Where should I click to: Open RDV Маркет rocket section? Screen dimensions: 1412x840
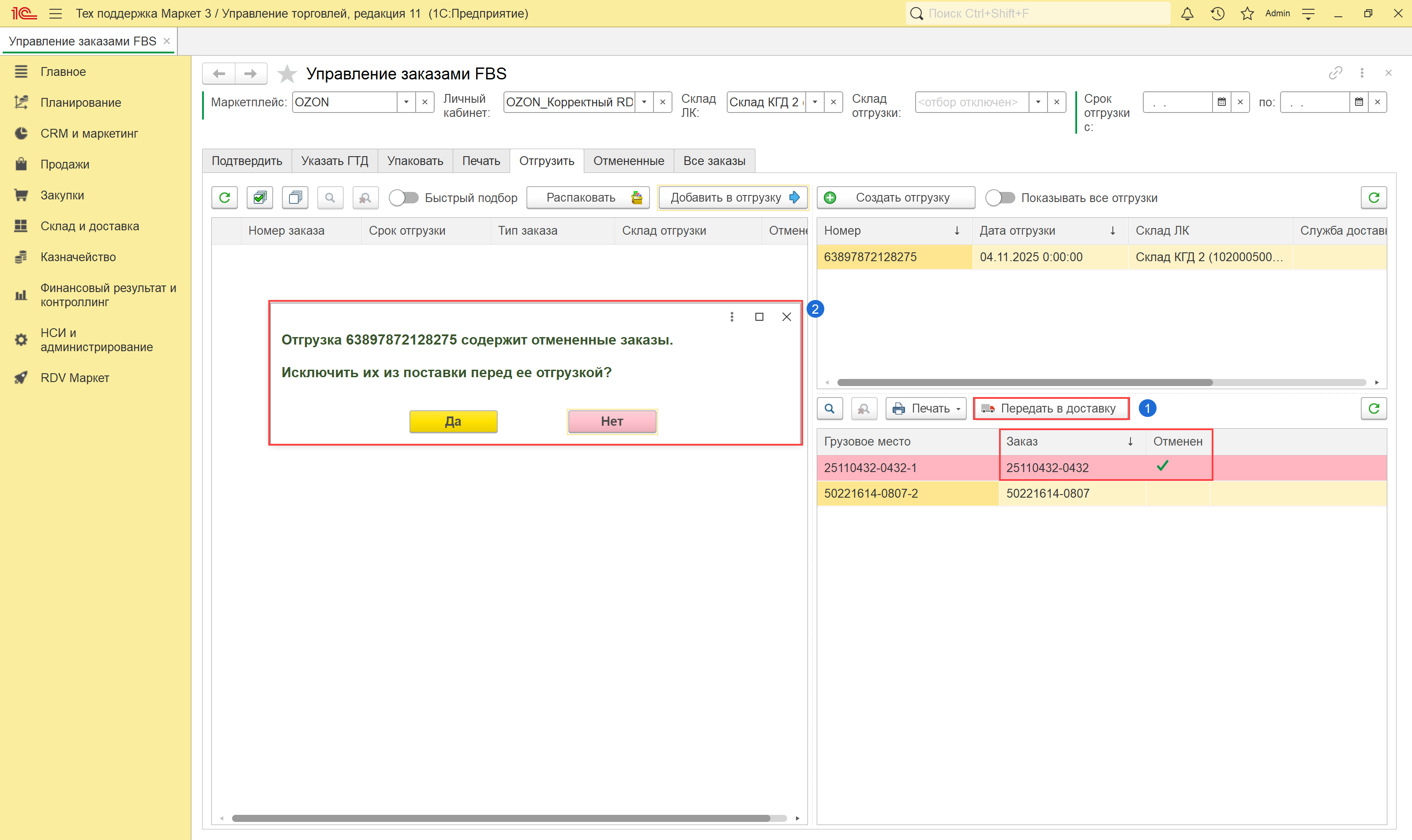[74, 378]
